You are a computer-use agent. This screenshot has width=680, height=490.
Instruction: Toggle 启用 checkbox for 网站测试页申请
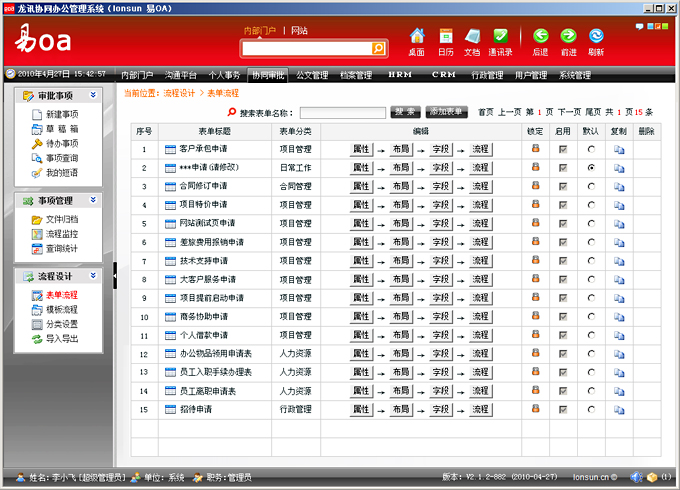[x=563, y=224]
